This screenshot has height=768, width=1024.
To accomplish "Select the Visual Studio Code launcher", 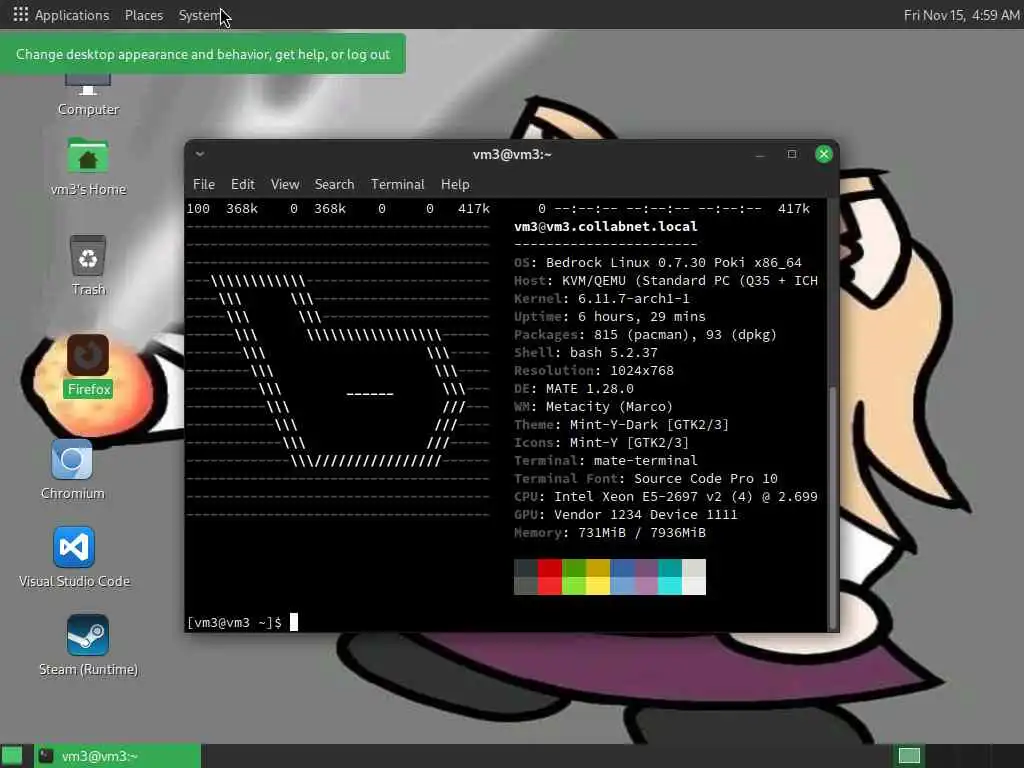I will 74,557.
